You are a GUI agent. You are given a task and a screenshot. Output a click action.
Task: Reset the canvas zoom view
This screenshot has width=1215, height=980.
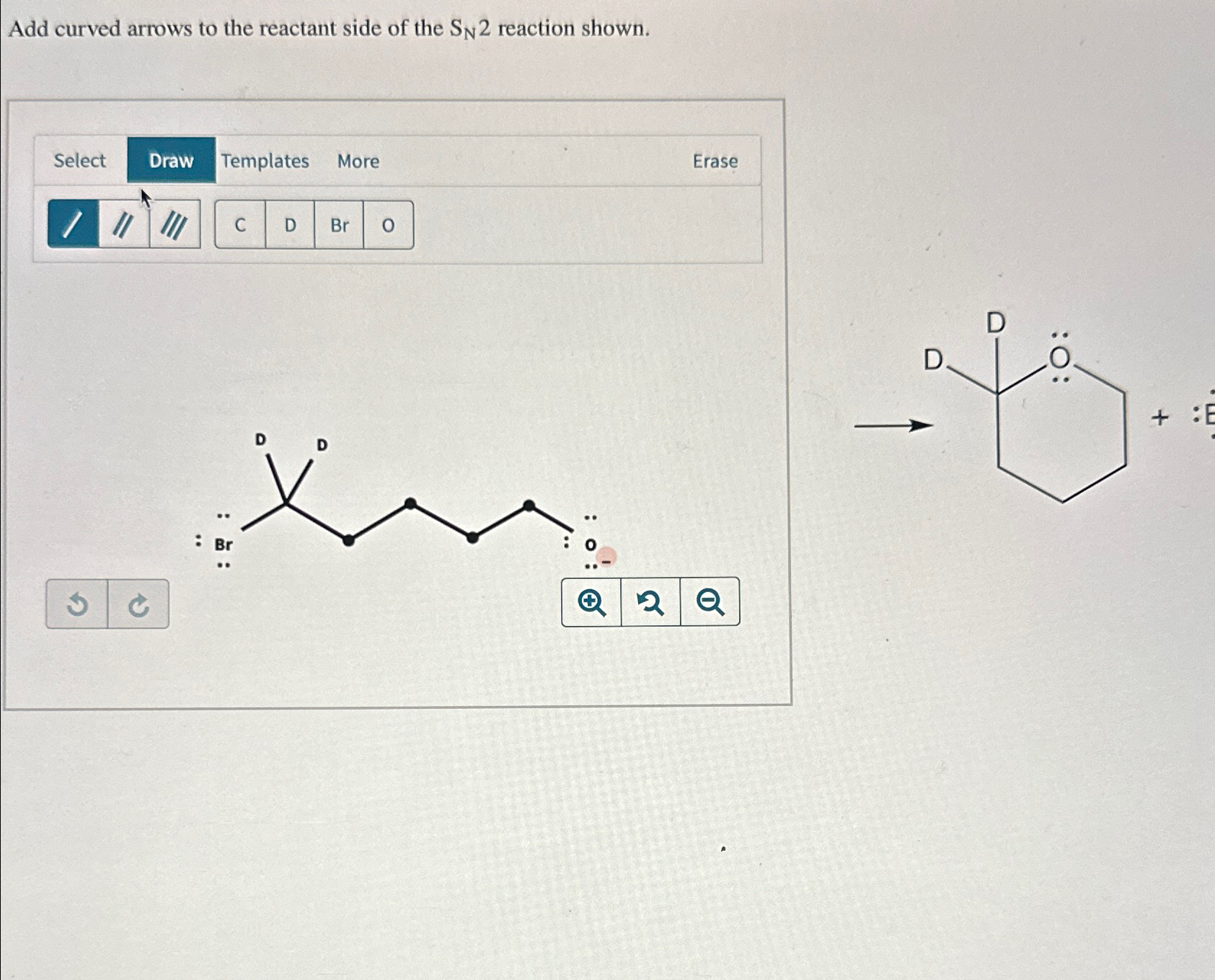(650, 602)
